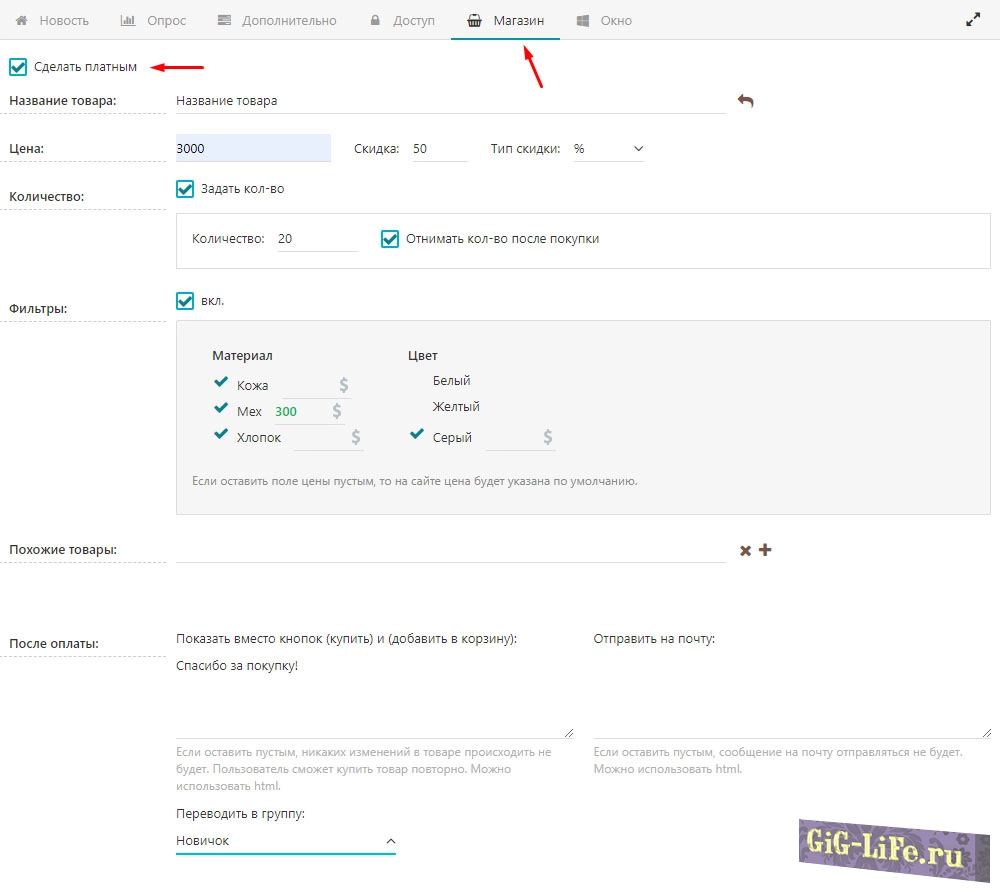Uncheck the Сделать платным checkbox
The height and width of the screenshot is (893, 1000).
18,67
